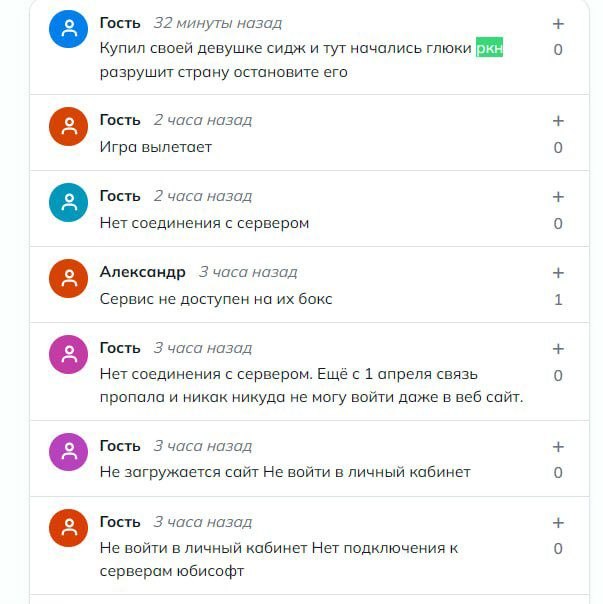Upvote the "Нет подключения к серверам юбисофт" comment
This screenshot has width=603, height=604.
[x=558, y=523]
